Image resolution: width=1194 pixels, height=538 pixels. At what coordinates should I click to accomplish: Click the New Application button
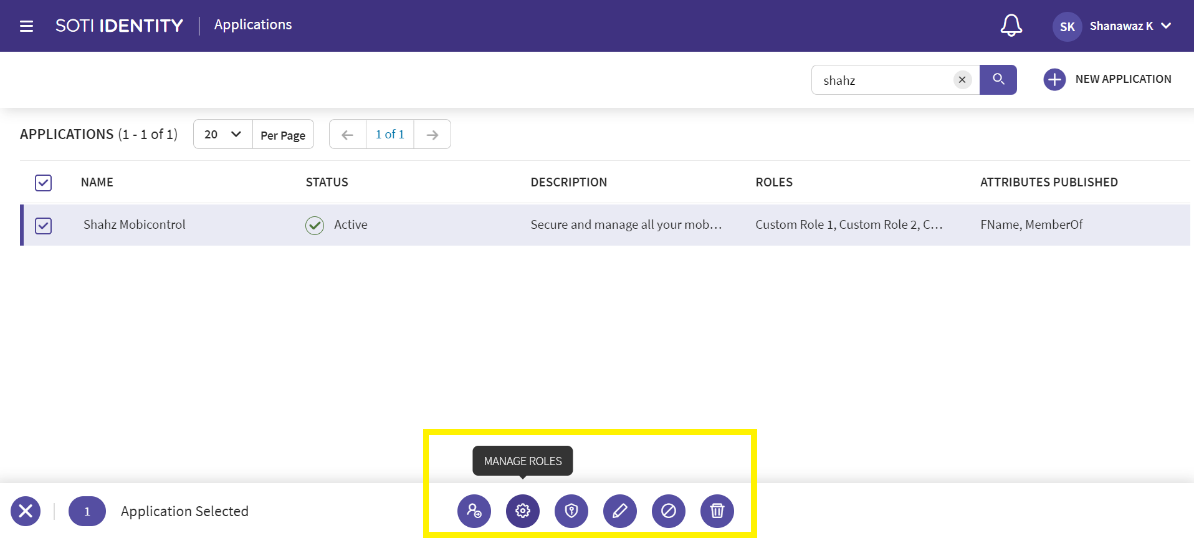pyautogui.click(x=1107, y=80)
